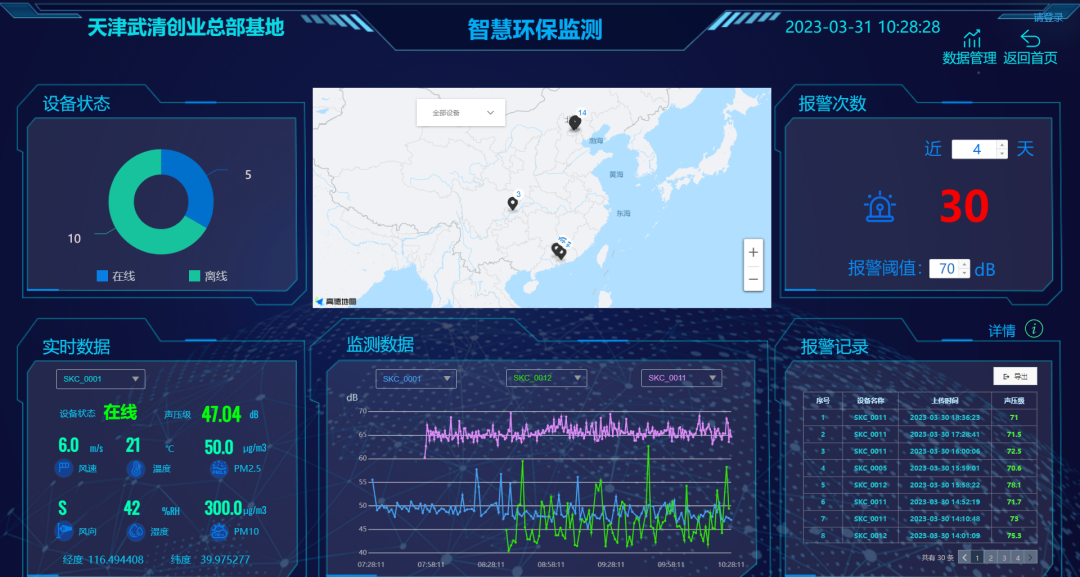
Task: Open SKC_0001 dropdown in 实时数据 panel
Action: [101, 379]
